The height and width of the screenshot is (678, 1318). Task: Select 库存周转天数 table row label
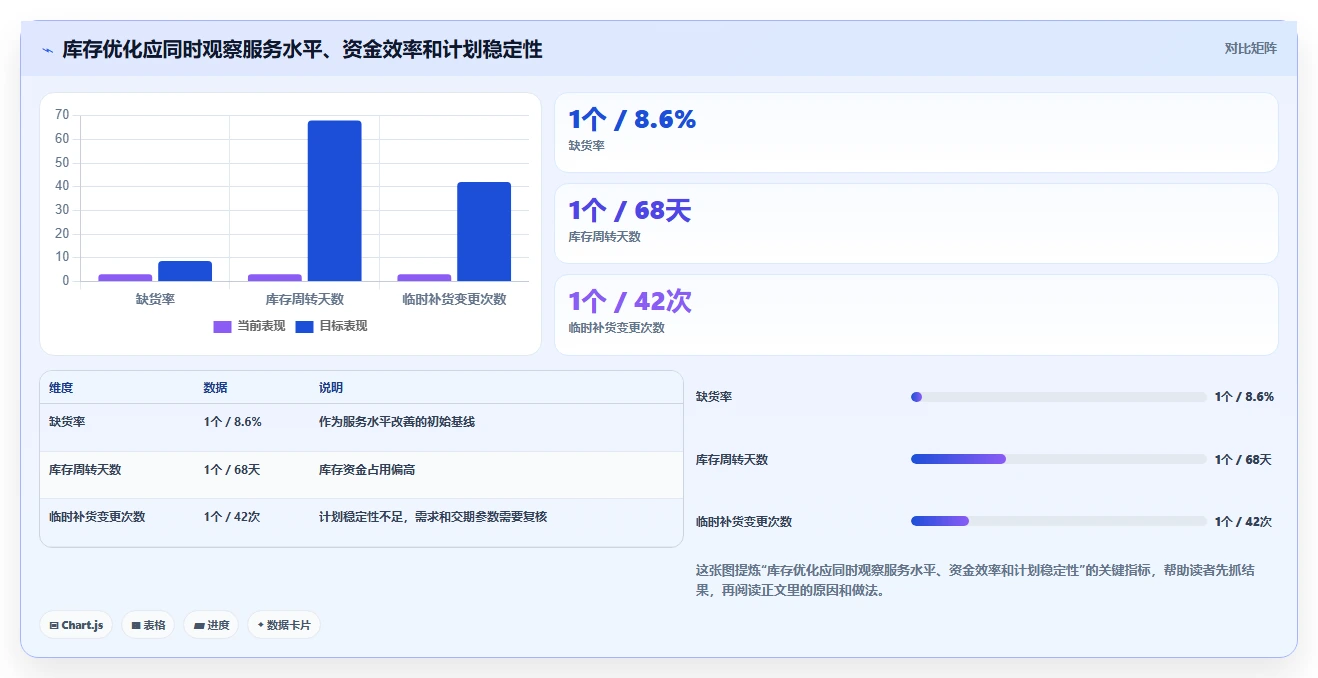pyautogui.click(x=85, y=470)
